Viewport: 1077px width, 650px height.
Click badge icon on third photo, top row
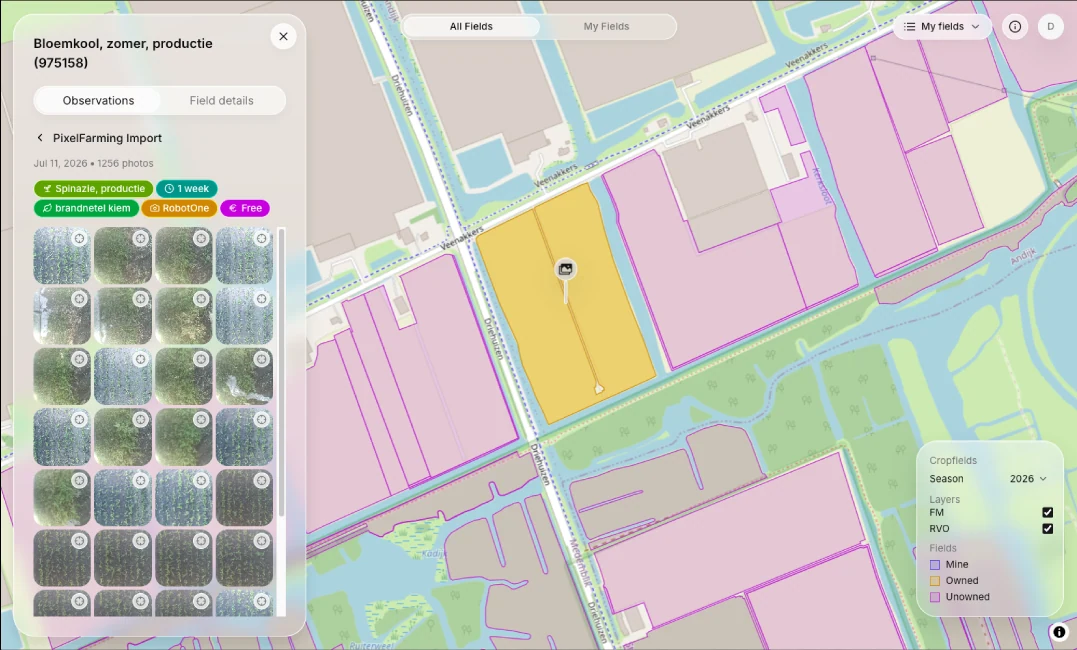(x=201, y=238)
